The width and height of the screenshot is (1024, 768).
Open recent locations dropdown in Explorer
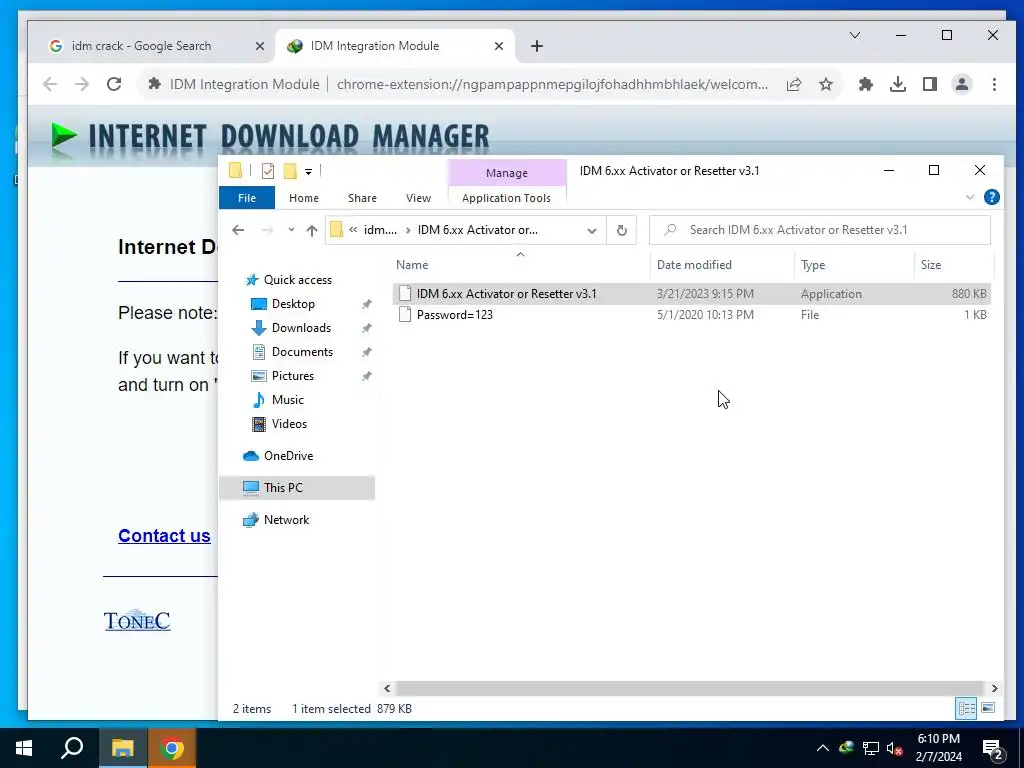pyautogui.click(x=291, y=230)
